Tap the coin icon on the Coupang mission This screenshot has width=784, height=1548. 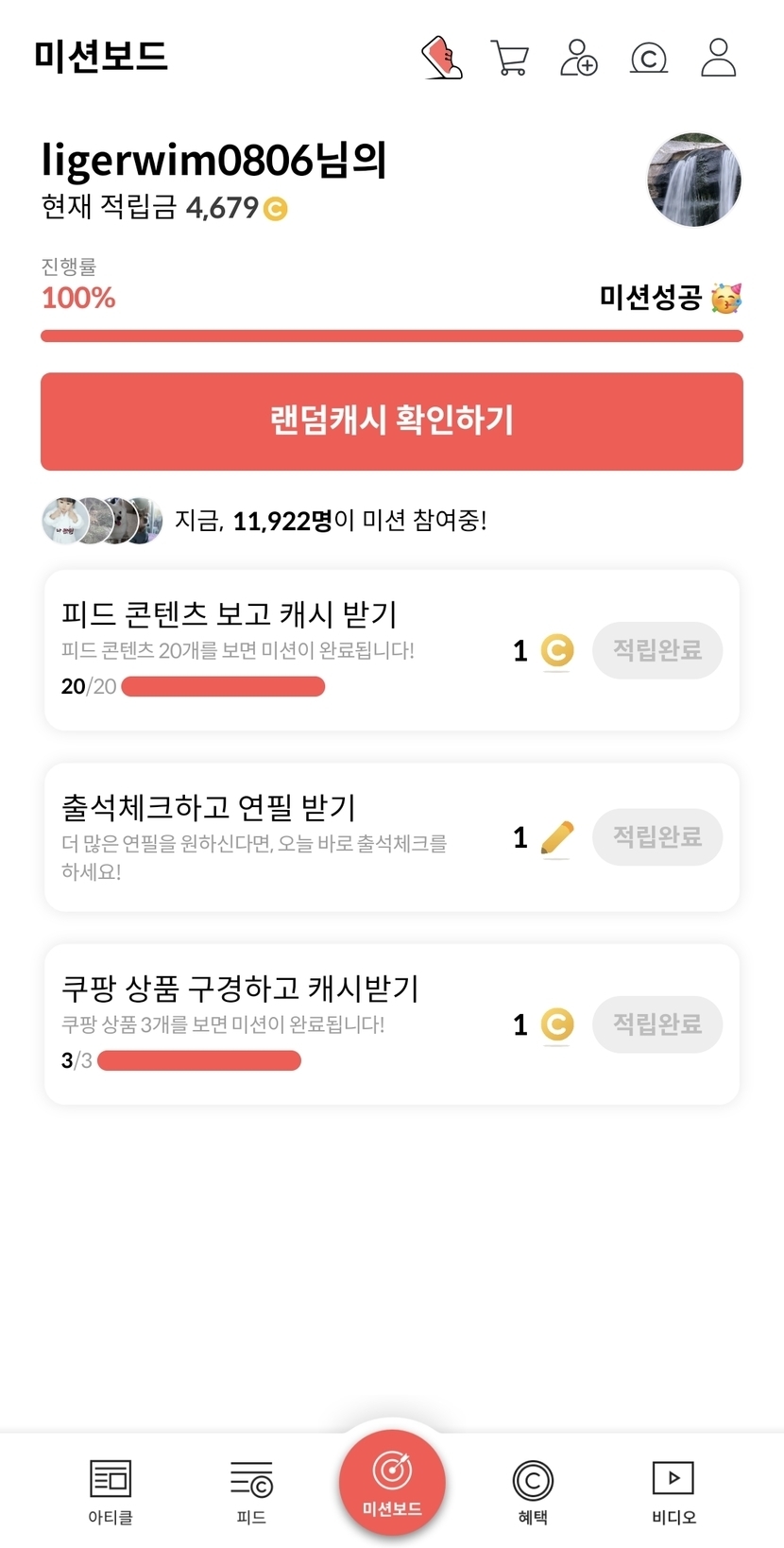tap(557, 1024)
